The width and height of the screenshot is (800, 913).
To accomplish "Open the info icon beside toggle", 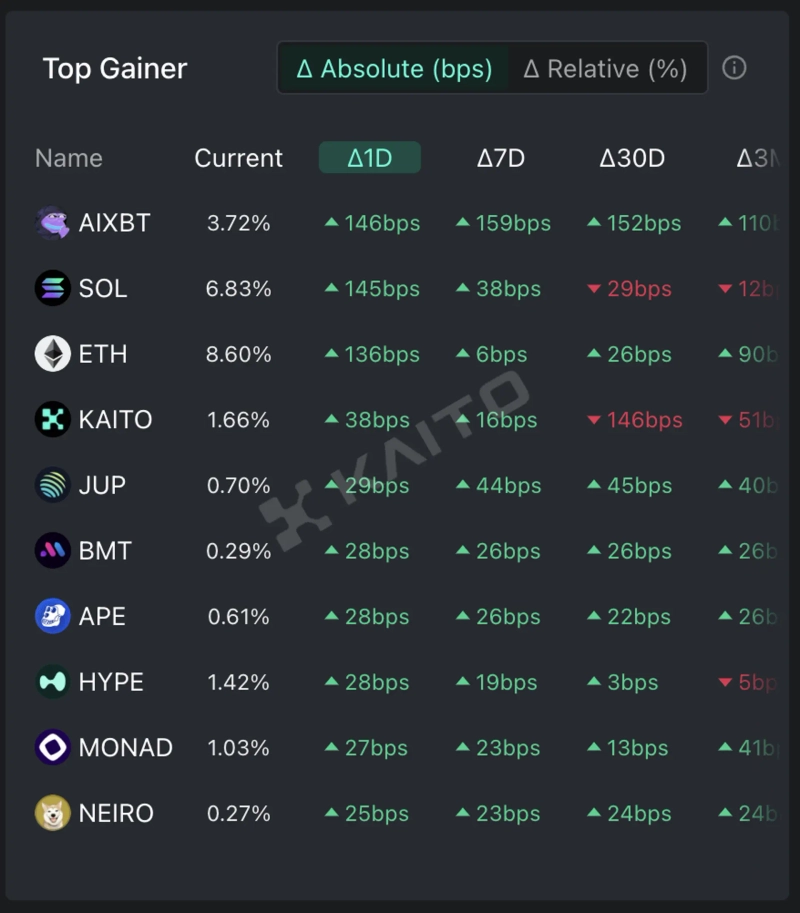I will pyautogui.click(x=734, y=68).
